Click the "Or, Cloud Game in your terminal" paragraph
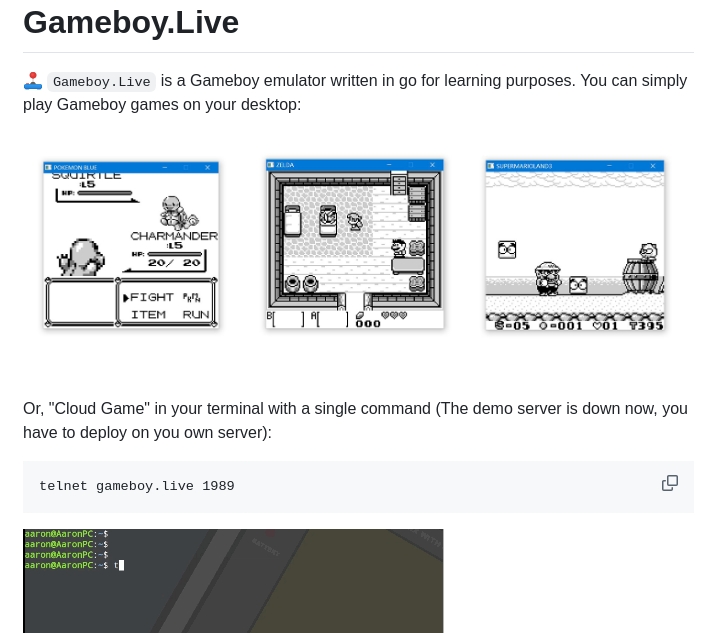This screenshot has height=633, width=707. click(355, 420)
